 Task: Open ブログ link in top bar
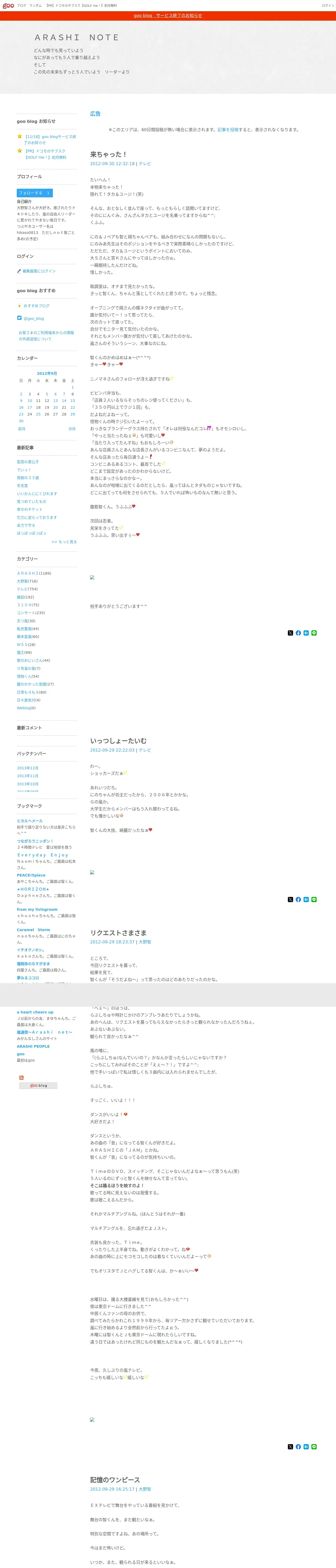click(x=21, y=5)
